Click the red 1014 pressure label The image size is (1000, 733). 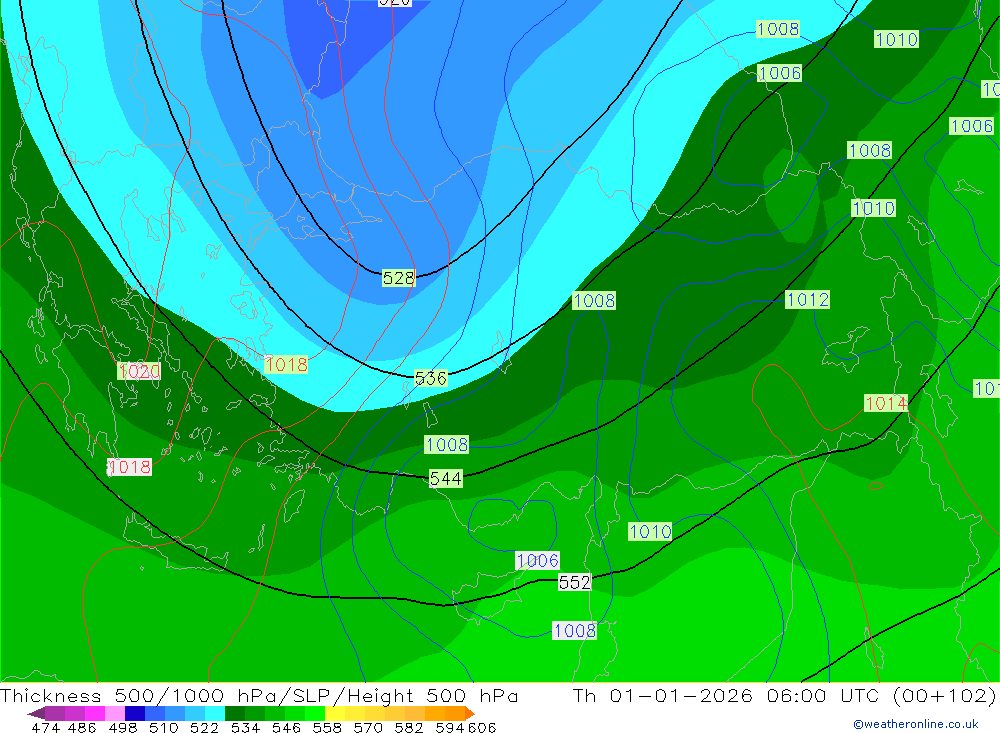pos(886,403)
